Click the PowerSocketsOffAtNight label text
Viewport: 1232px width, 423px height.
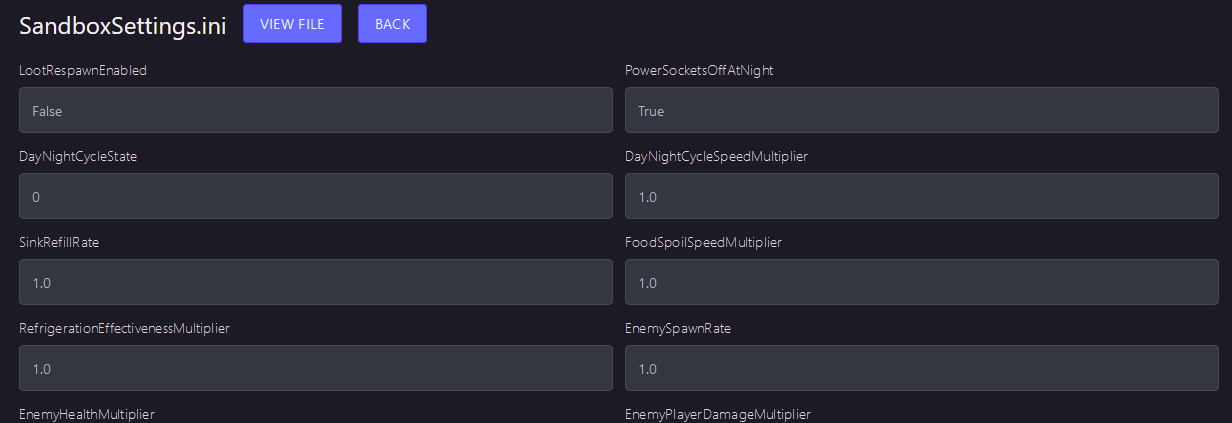(698, 71)
